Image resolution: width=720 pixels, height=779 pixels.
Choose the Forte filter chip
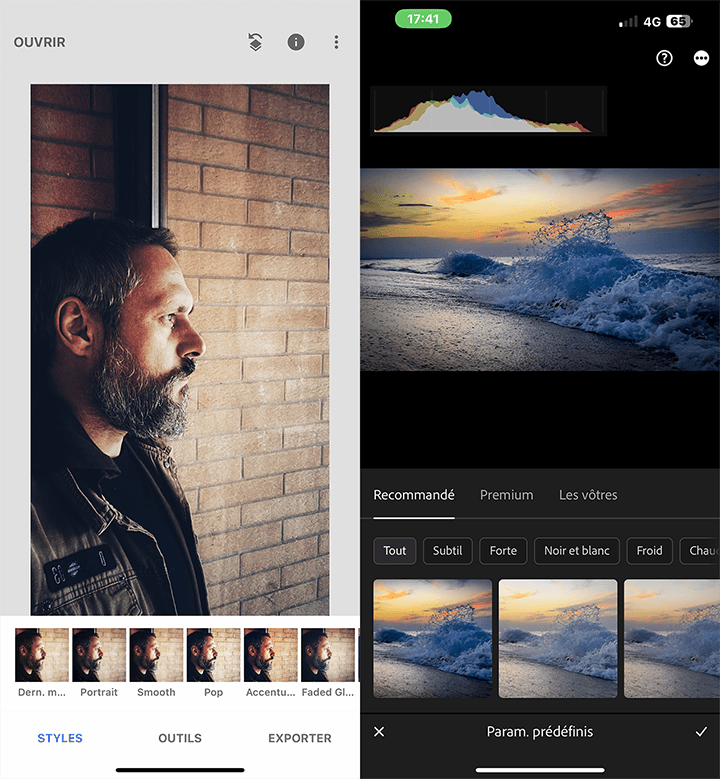pos(503,550)
